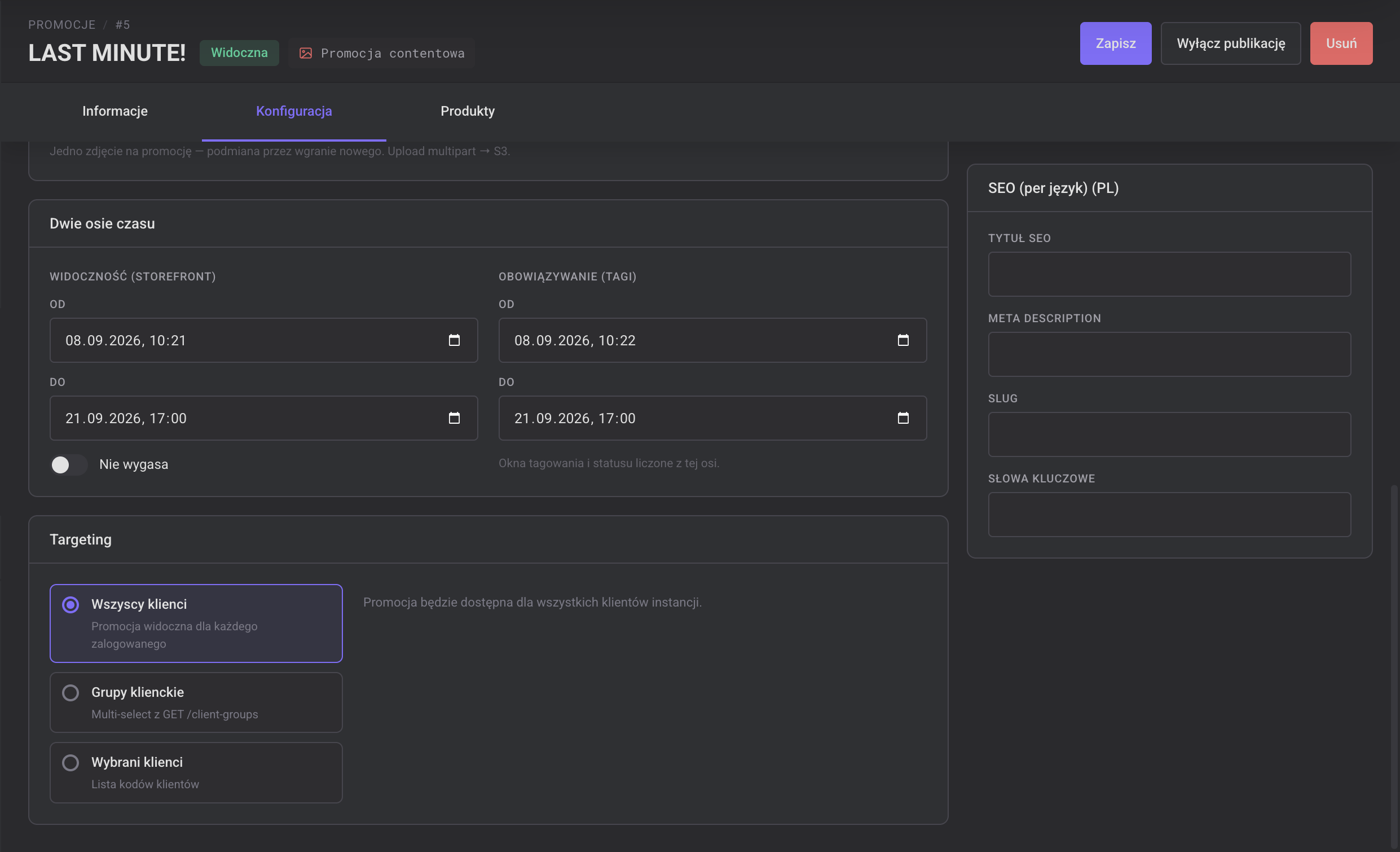Click text 'Okna tagowania i statusu liczone z tej osi.'

(609, 463)
